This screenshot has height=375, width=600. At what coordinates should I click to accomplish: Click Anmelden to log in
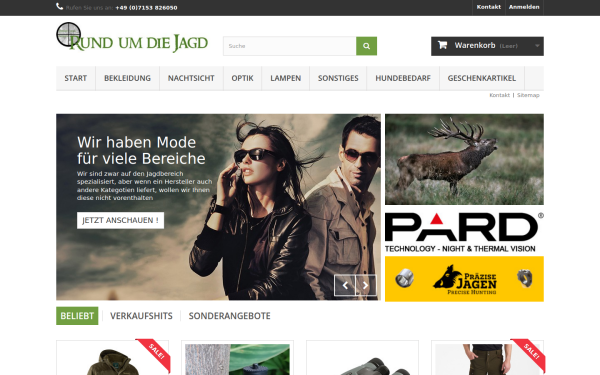click(524, 7)
